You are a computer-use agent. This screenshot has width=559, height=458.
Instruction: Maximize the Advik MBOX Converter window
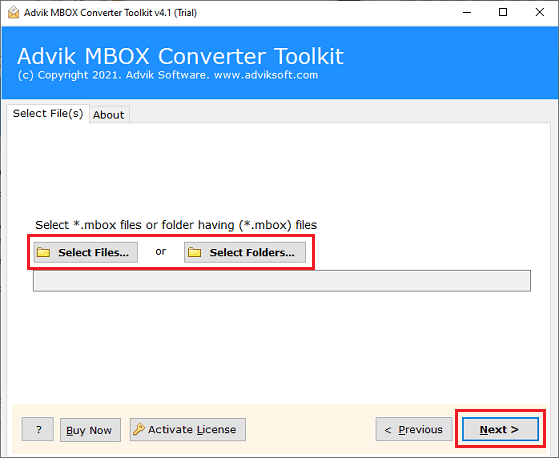pyautogui.click(x=503, y=12)
